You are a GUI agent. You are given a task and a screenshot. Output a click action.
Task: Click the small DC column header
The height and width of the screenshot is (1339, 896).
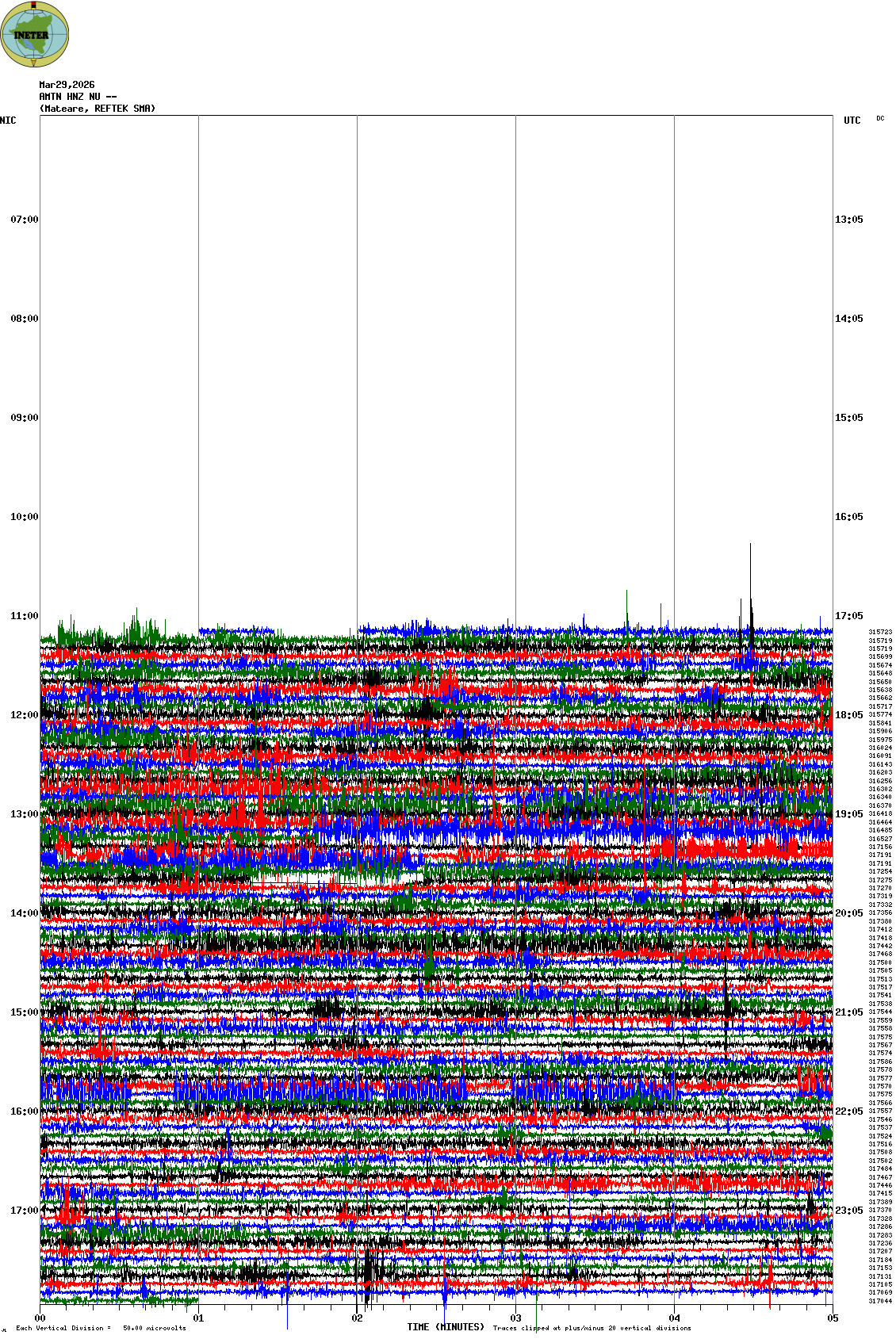(x=880, y=118)
